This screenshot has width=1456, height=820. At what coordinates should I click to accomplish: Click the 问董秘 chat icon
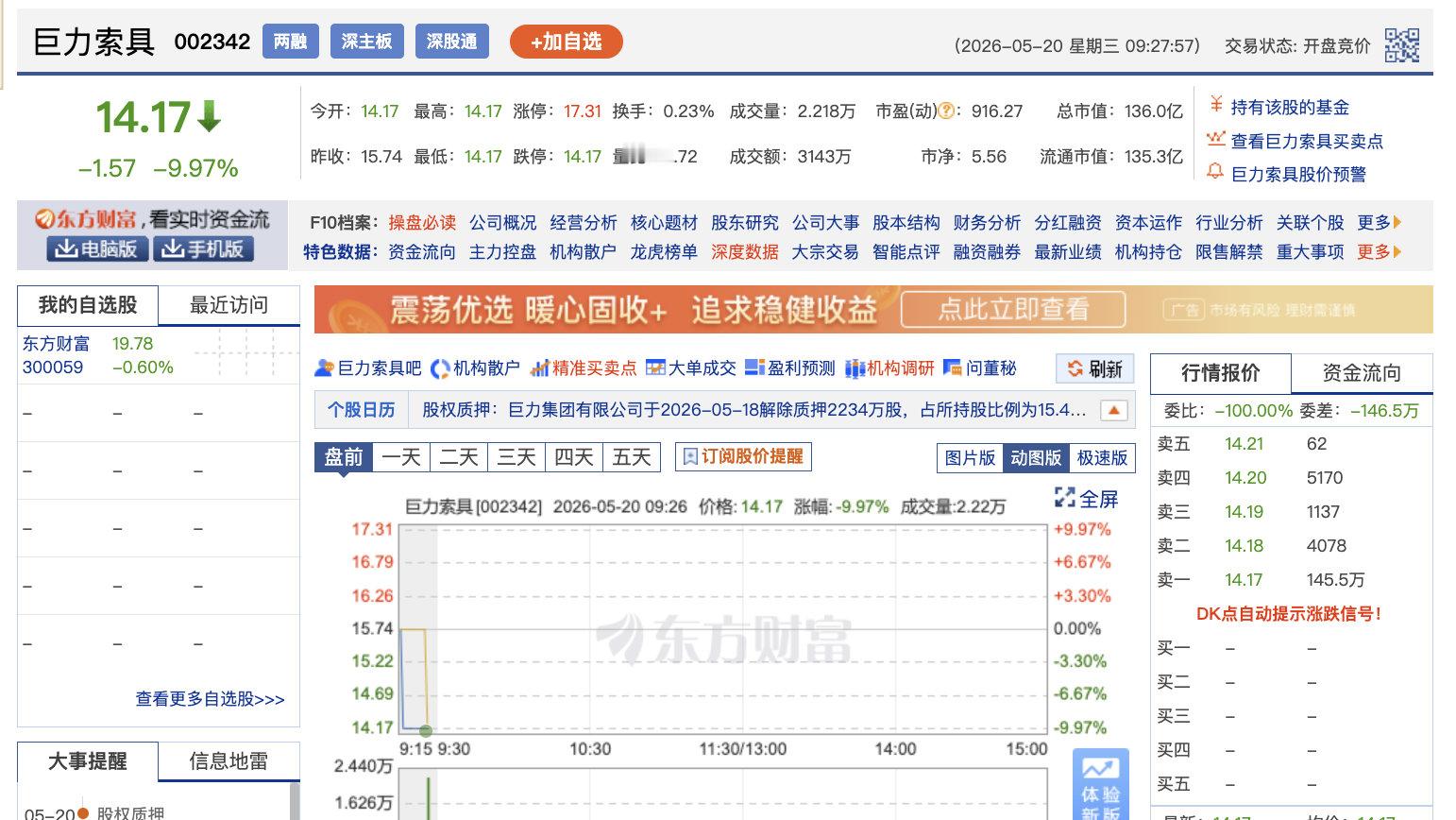pyautogui.click(x=953, y=368)
